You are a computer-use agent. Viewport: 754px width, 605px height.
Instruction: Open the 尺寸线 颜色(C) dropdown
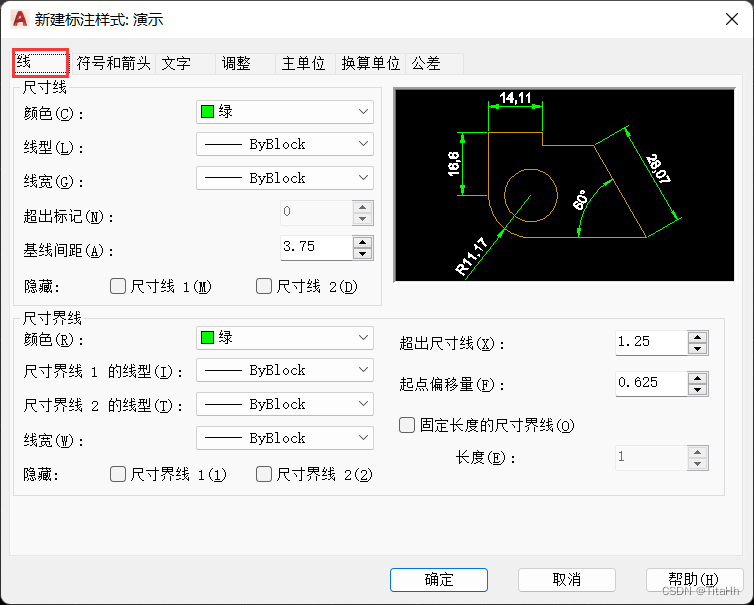[x=285, y=112]
